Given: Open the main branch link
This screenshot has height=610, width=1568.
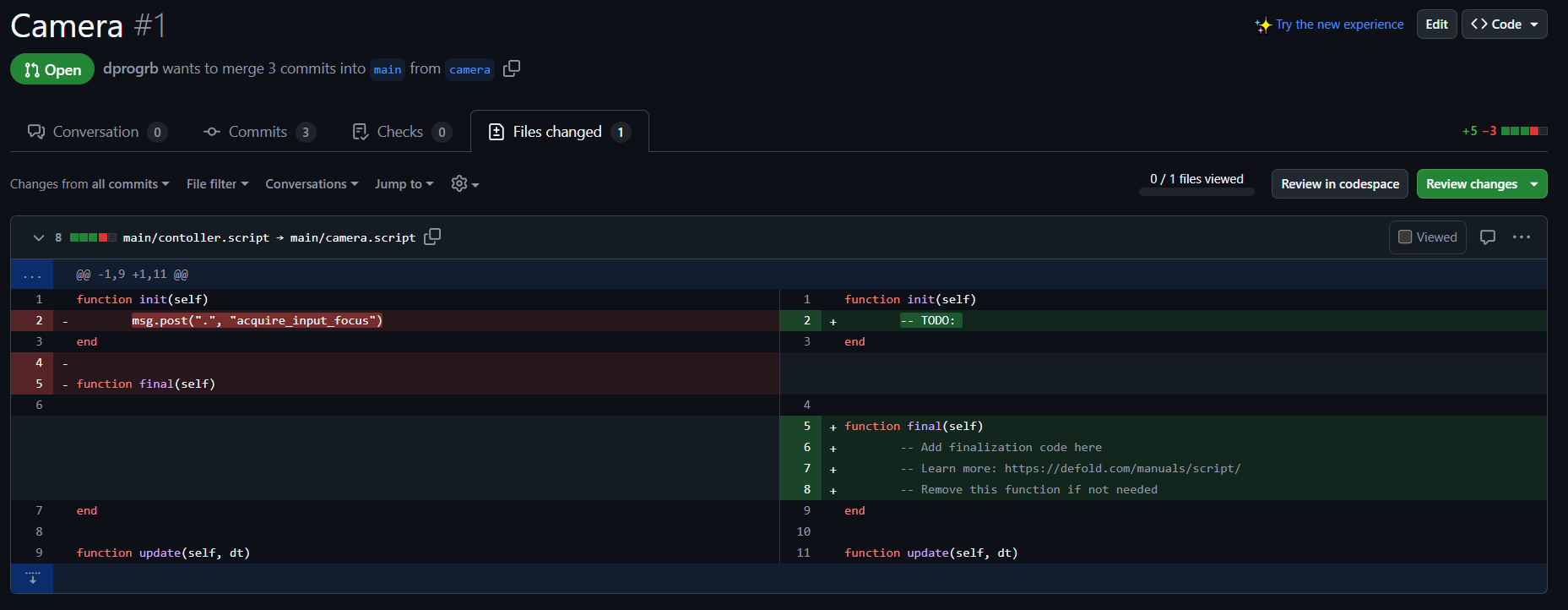Looking at the screenshot, I should (x=388, y=69).
